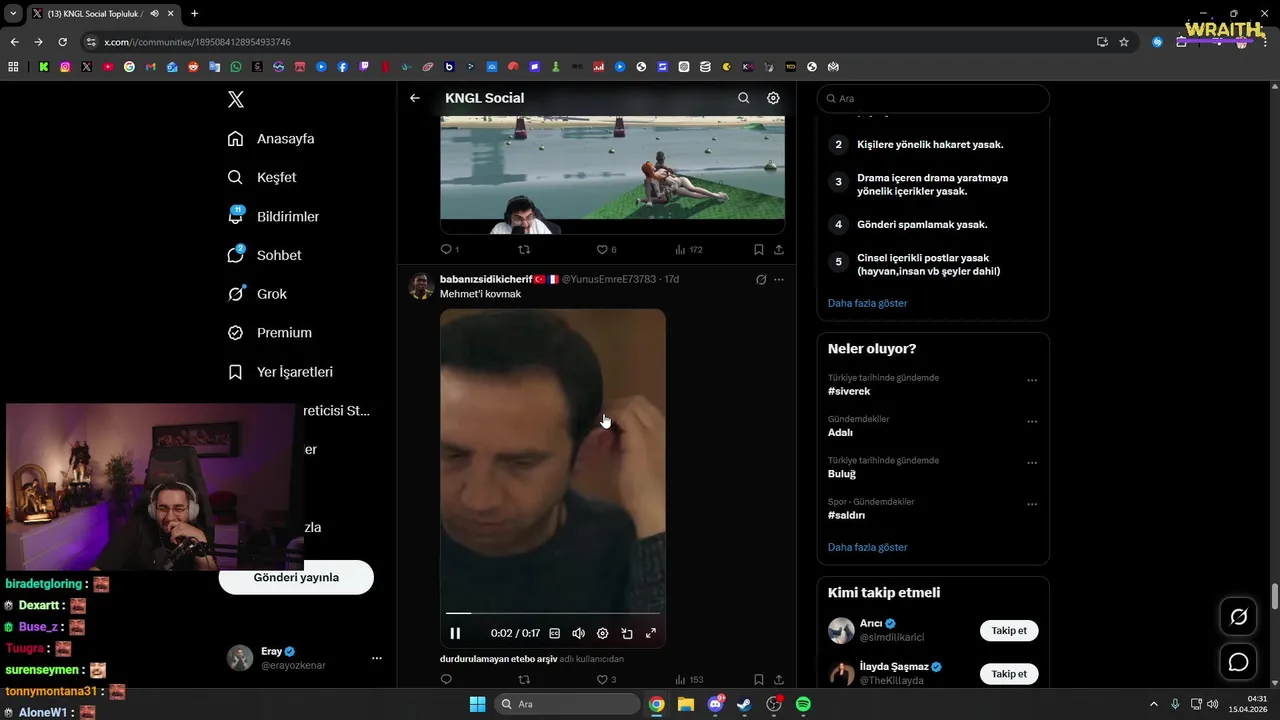1280x720 pixels.
Task: Toggle video captions CC button
Action: [x=555, y=633]
